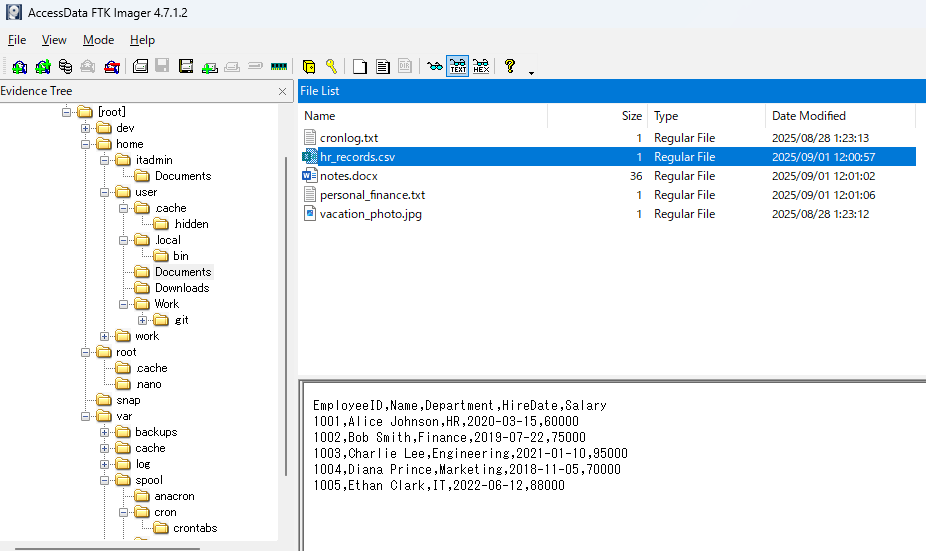Click Add All Attached Devices icon
The height and width of the screenshot is (551, 926).
[43, 67]
